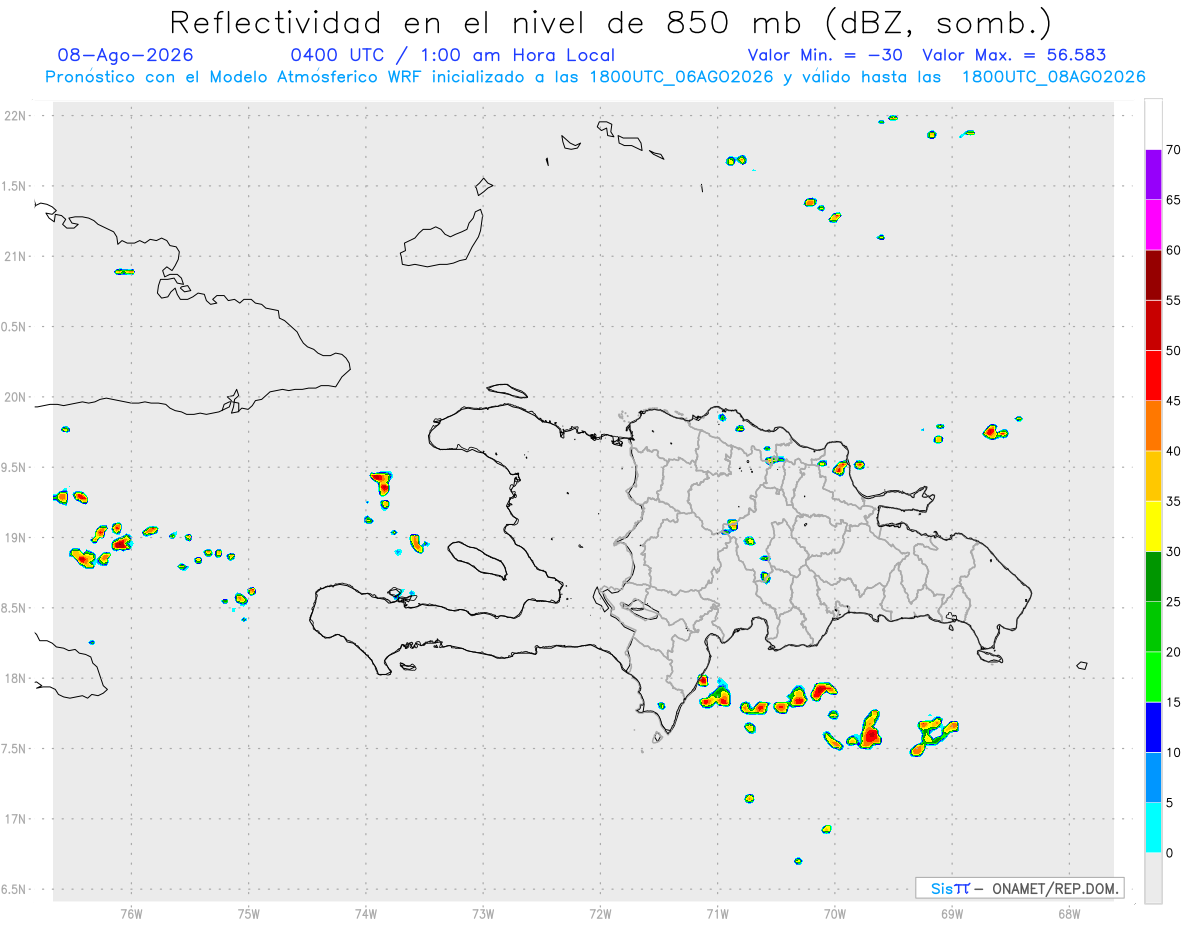Click the colorbar value label '0'
The image size is (1200, 927).
(x=1169, y=853)
